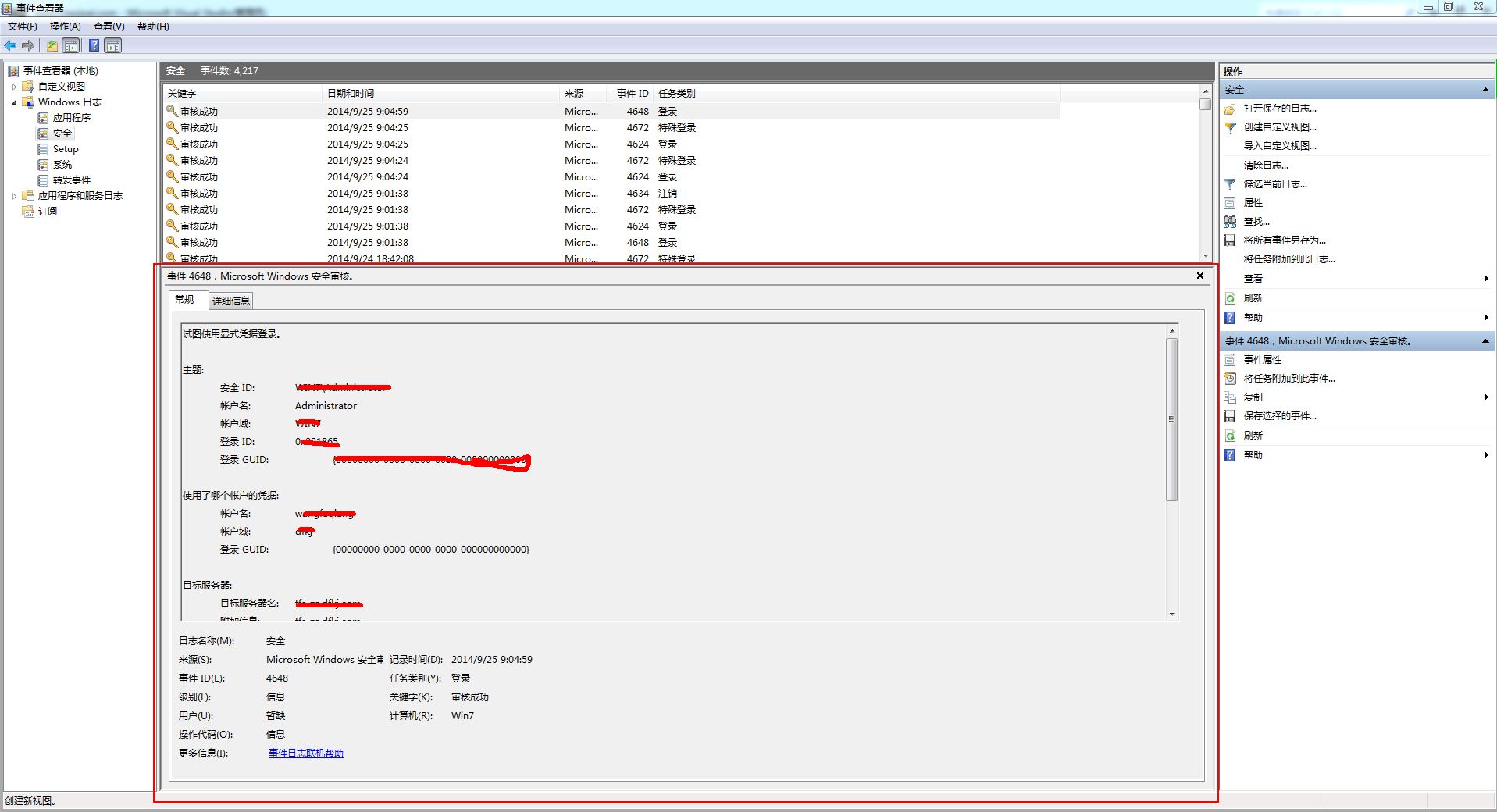Click the Show/Hide console tree toolbar icon
This screenshot has height=812, width=1497.
click(x=71, y=45)
